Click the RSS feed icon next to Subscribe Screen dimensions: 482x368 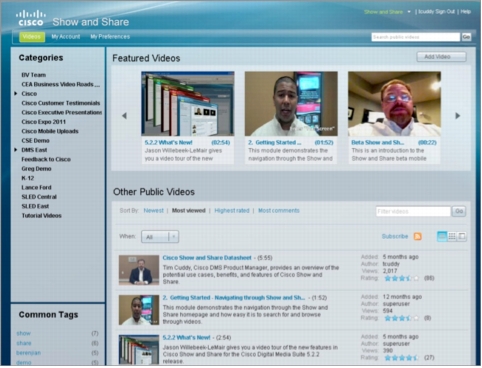tap(418, 236)
